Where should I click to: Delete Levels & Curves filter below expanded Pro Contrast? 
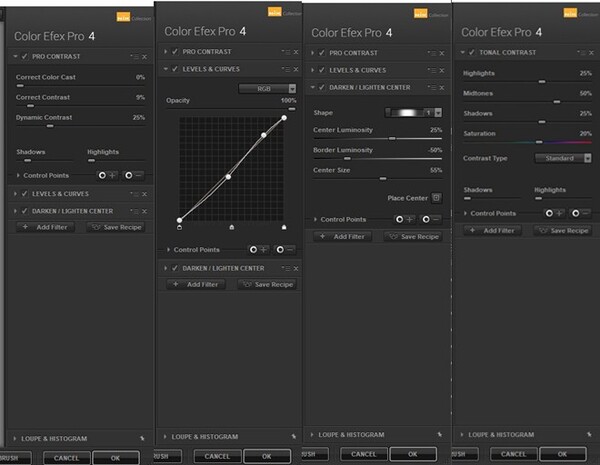point(144,194)
